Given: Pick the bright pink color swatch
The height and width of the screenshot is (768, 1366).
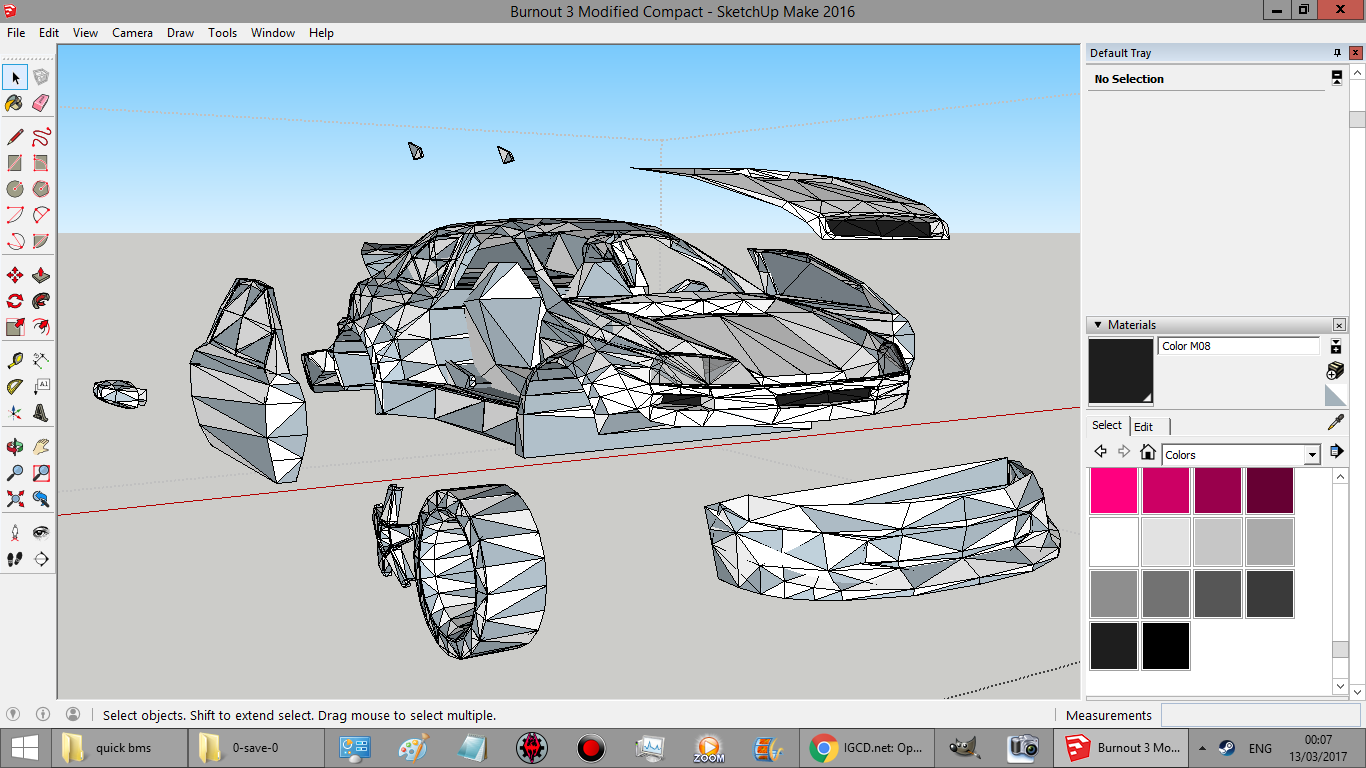Looking at the screenshot, I should tap(1113, 490).
